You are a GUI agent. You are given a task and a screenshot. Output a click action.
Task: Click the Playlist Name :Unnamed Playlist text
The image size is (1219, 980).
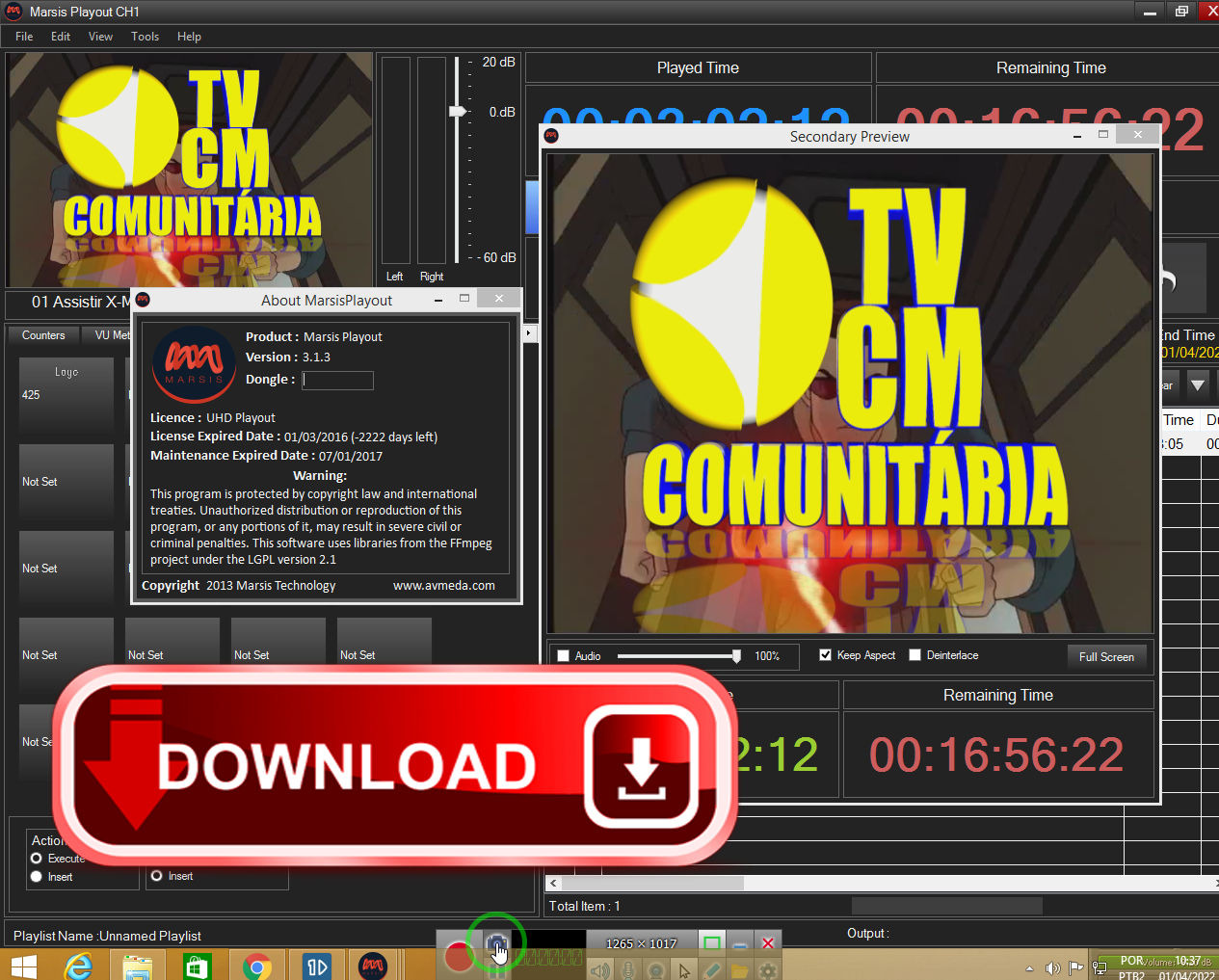point(107,936)
